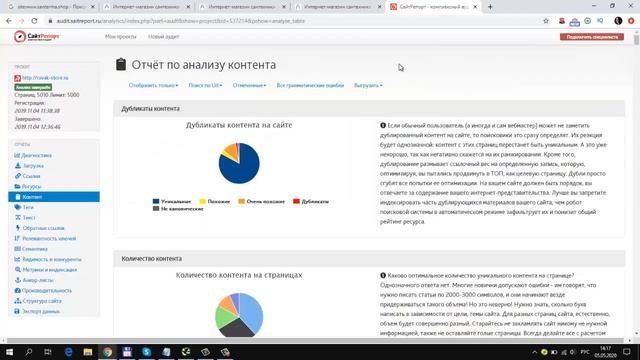Select the highlighted Контент sidebar item
Viewport: 640px width, 360px height.
pyautogui.click(x=54, y=197)
